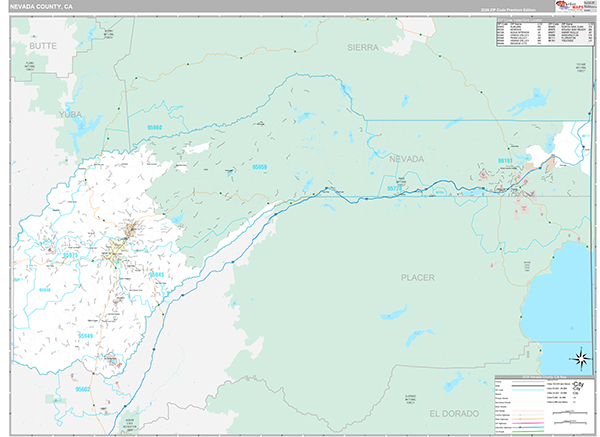Click ZIP code label 95728

tap(395, 188)
